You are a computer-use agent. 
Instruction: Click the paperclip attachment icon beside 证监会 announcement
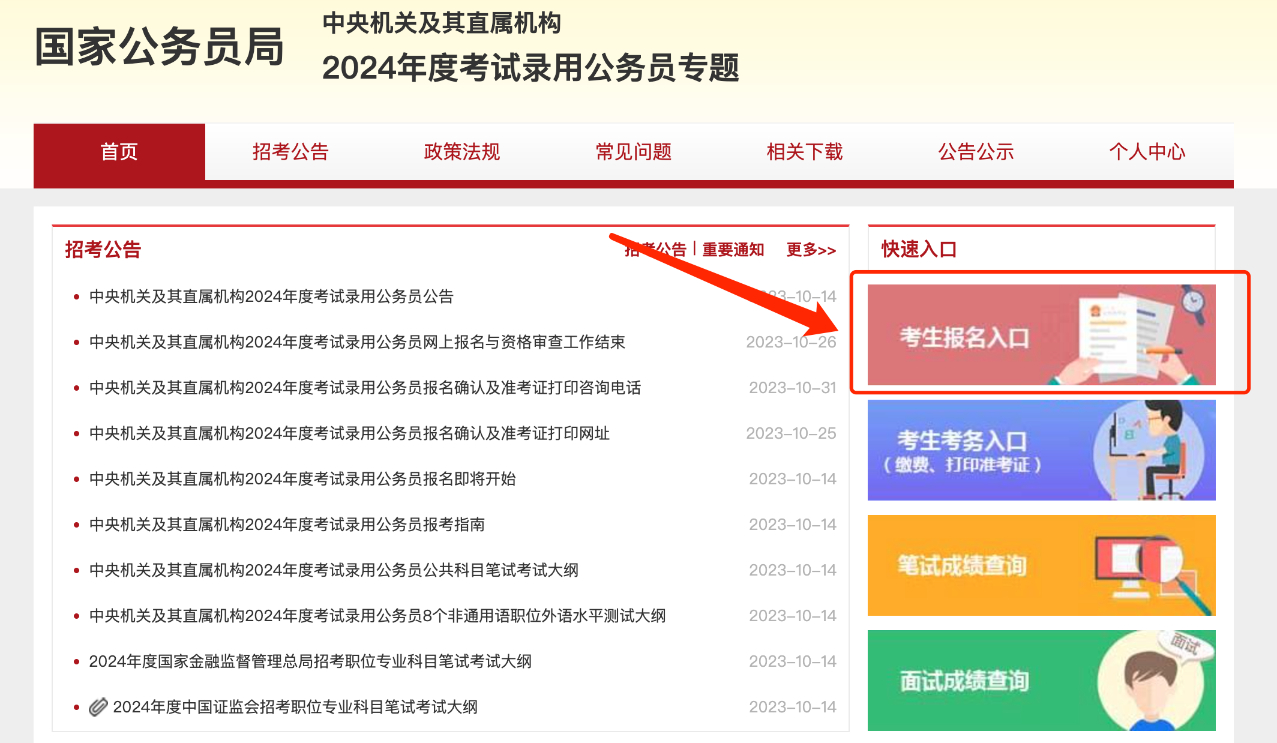pyautogui.click(x=96, y=707)
